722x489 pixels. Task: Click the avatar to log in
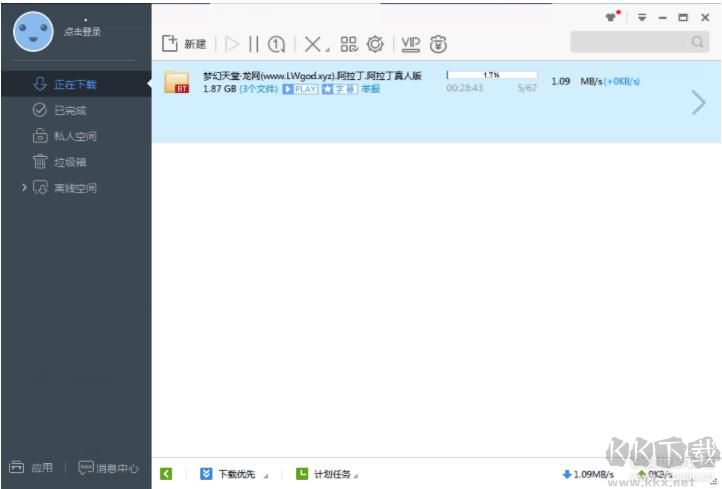(33, 31)
